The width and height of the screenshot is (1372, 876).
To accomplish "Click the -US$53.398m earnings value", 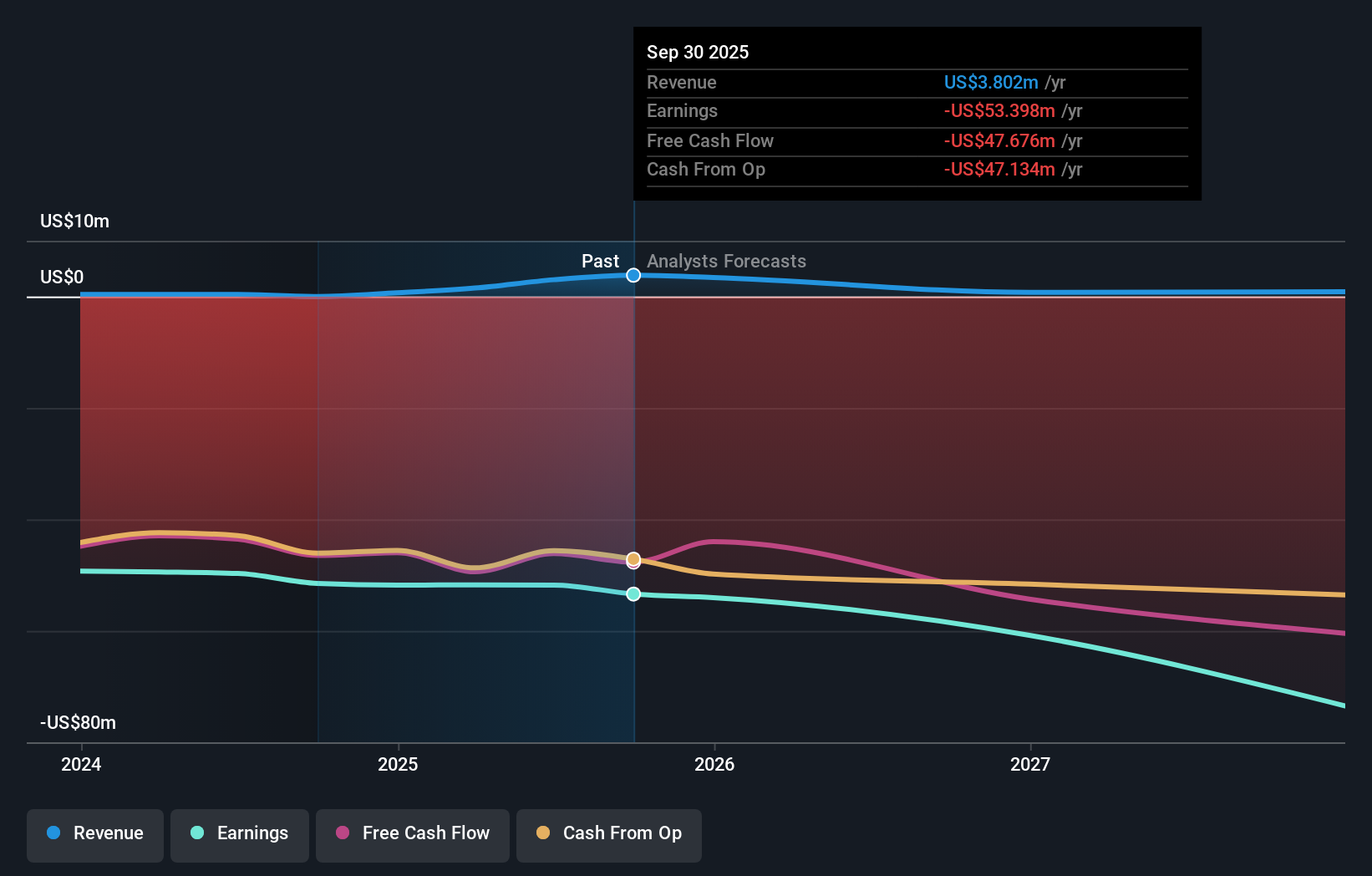I will (x=999, y=110).
